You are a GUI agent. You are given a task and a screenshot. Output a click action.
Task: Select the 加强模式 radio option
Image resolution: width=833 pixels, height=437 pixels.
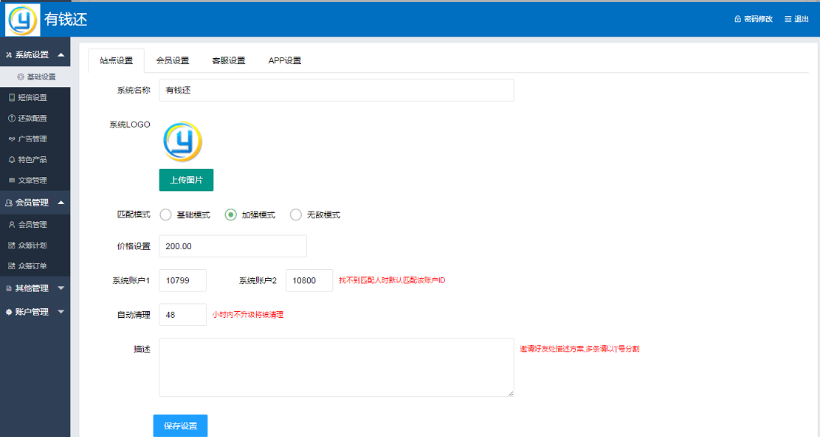(x=231, y=215)
